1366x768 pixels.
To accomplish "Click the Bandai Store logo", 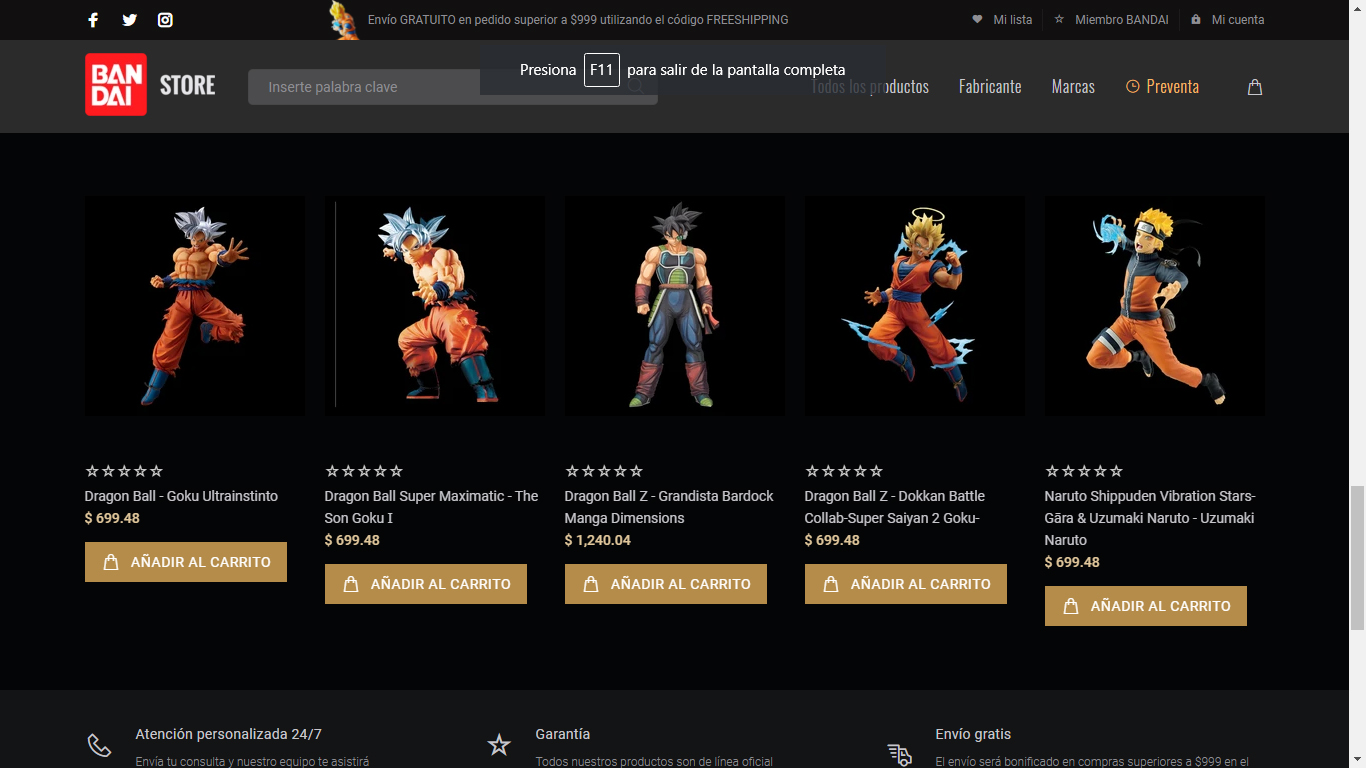I will pos(150,85).
